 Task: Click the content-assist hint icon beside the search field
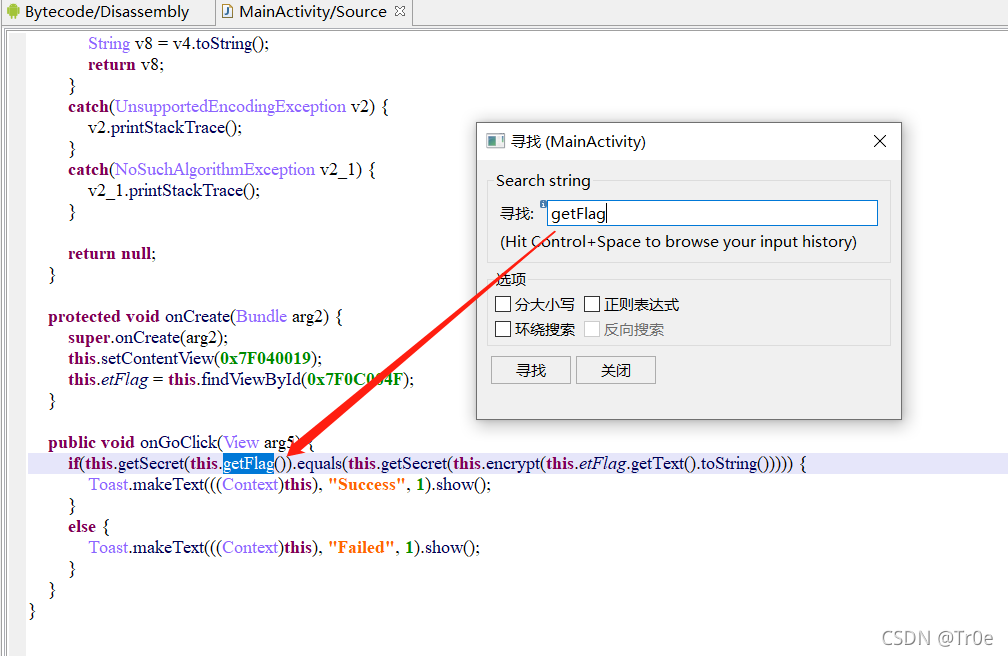543,204
